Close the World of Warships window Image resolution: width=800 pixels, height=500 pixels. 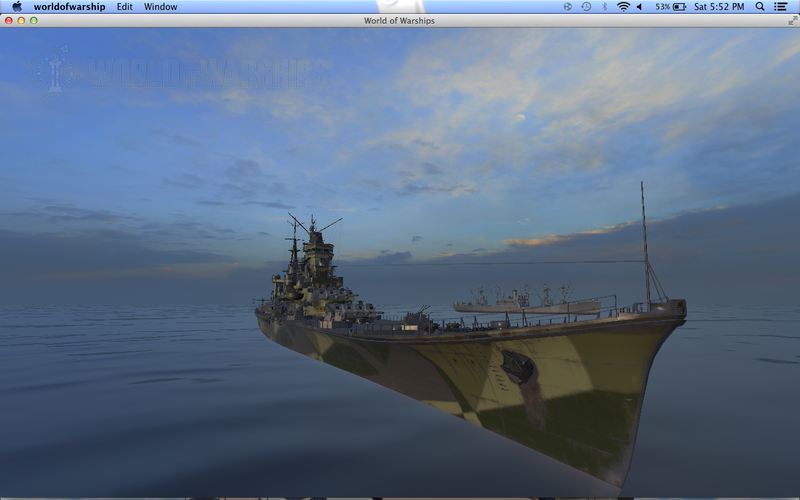point(9,20)
